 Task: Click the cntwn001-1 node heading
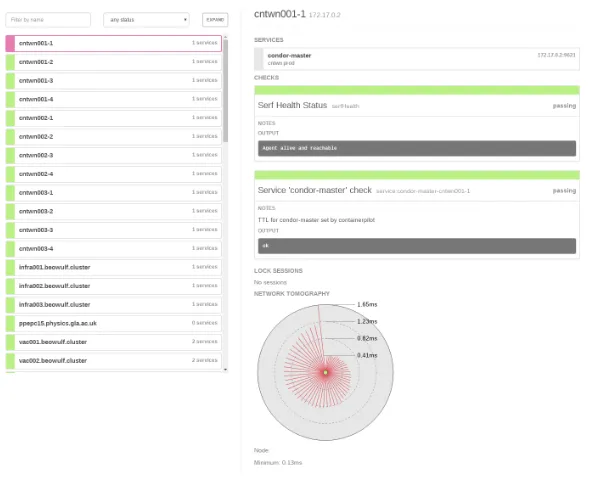click(280, 14)
